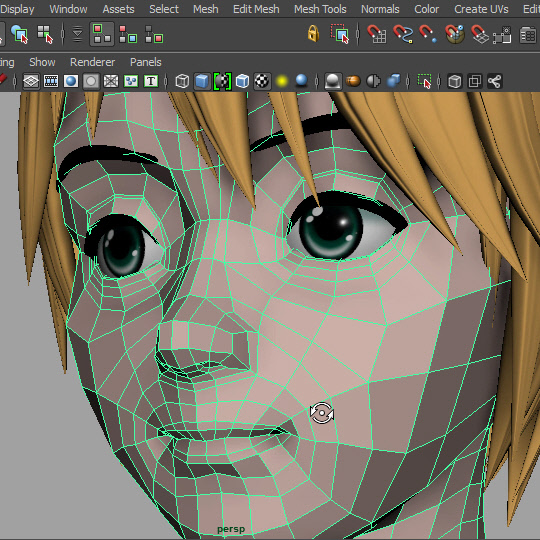
Task: Click the snap to curves magnet icon
Action: (x=403, y=34)
